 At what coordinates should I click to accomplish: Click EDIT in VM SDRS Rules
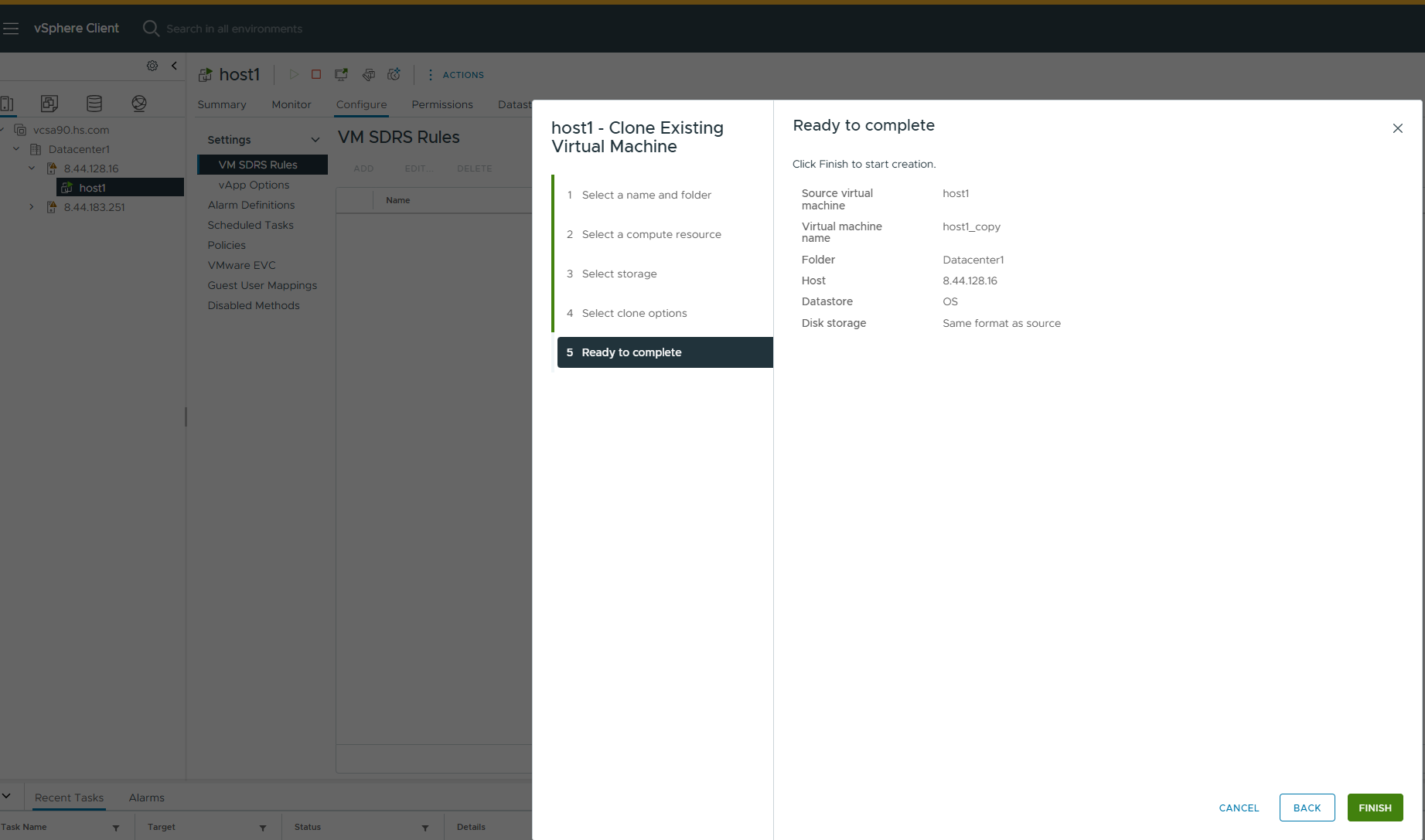pos(418,168)
